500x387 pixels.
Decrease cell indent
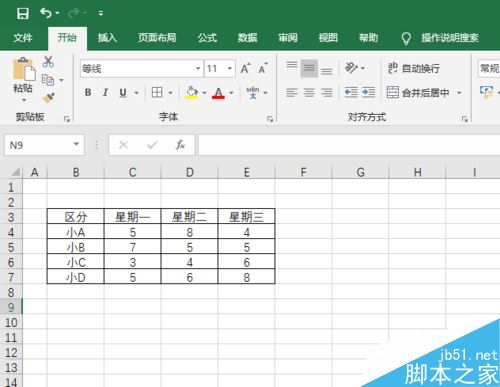(x=351, y=92)
